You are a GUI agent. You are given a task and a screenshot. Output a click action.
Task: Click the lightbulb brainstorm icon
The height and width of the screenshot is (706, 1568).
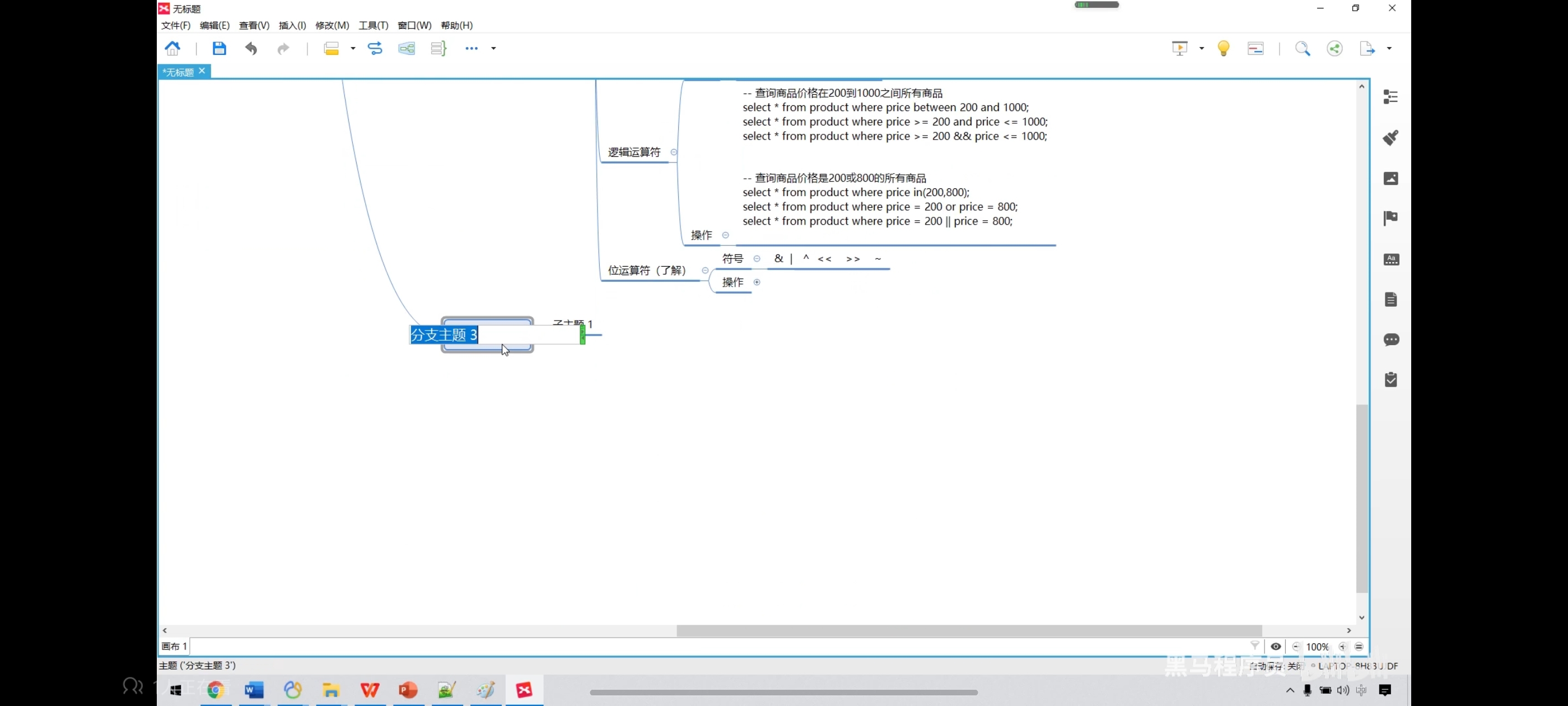coord(1224,48)
